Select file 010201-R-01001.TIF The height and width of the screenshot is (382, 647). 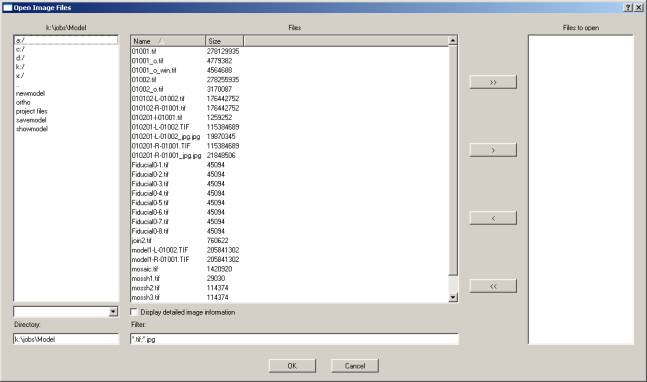[x=161, y=146]
